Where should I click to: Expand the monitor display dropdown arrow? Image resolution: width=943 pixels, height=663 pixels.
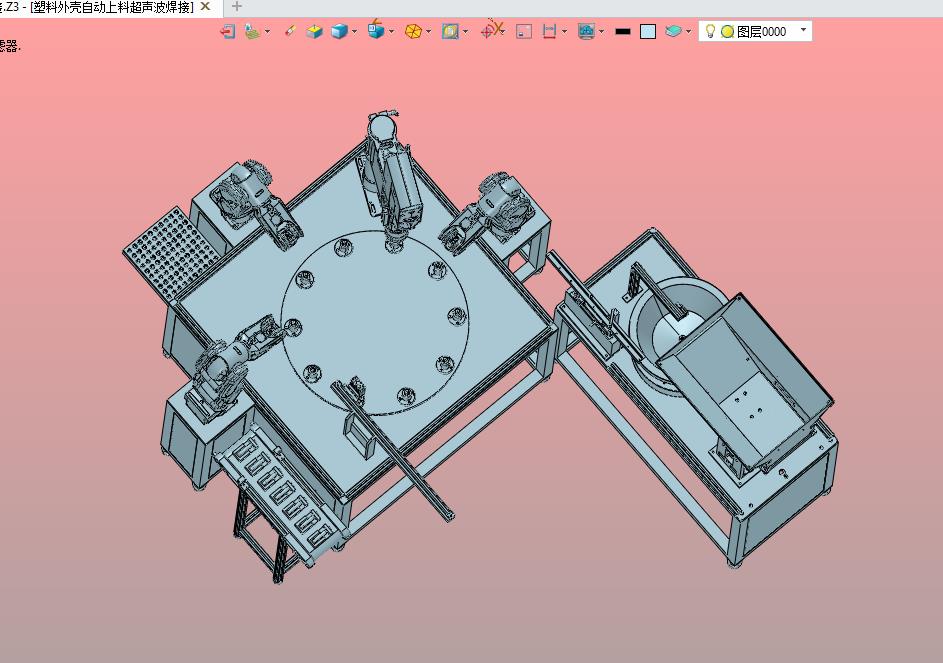pyautogui.click(x=601, y=32)
